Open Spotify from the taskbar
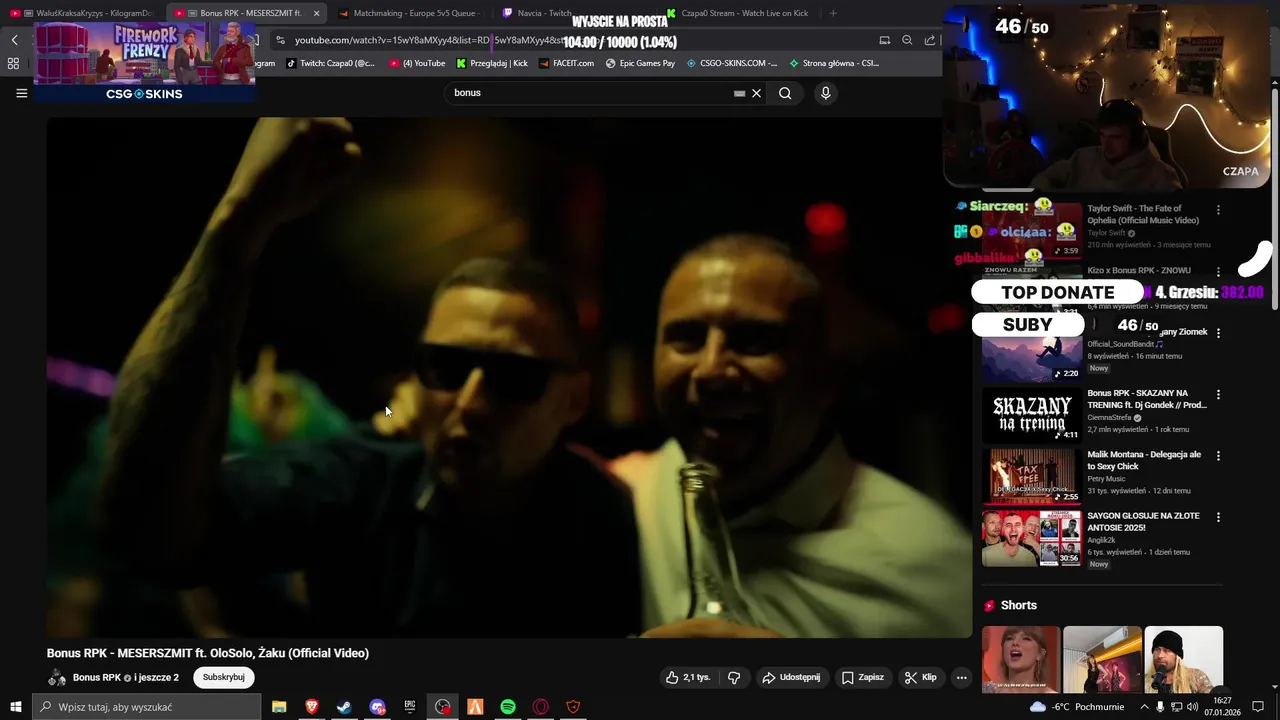1280x720 pixels. pyautogui.click(x=508, y=707)
